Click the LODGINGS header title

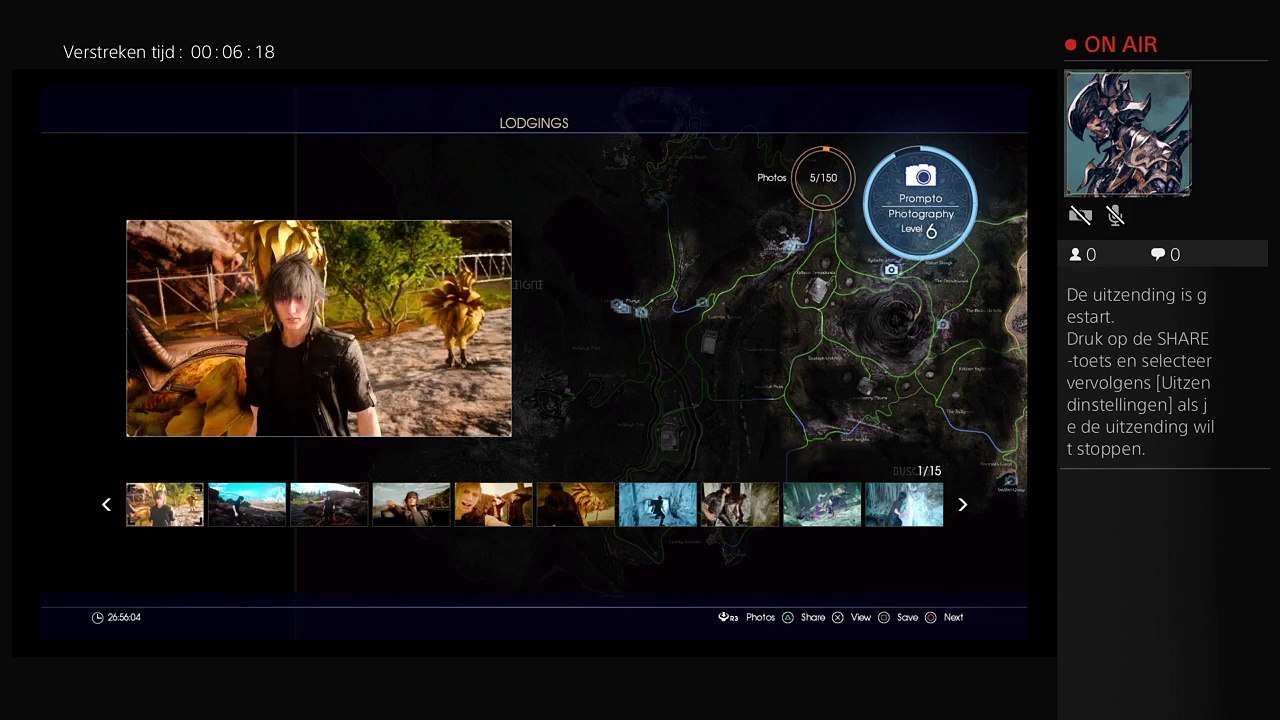click(534, 123)
